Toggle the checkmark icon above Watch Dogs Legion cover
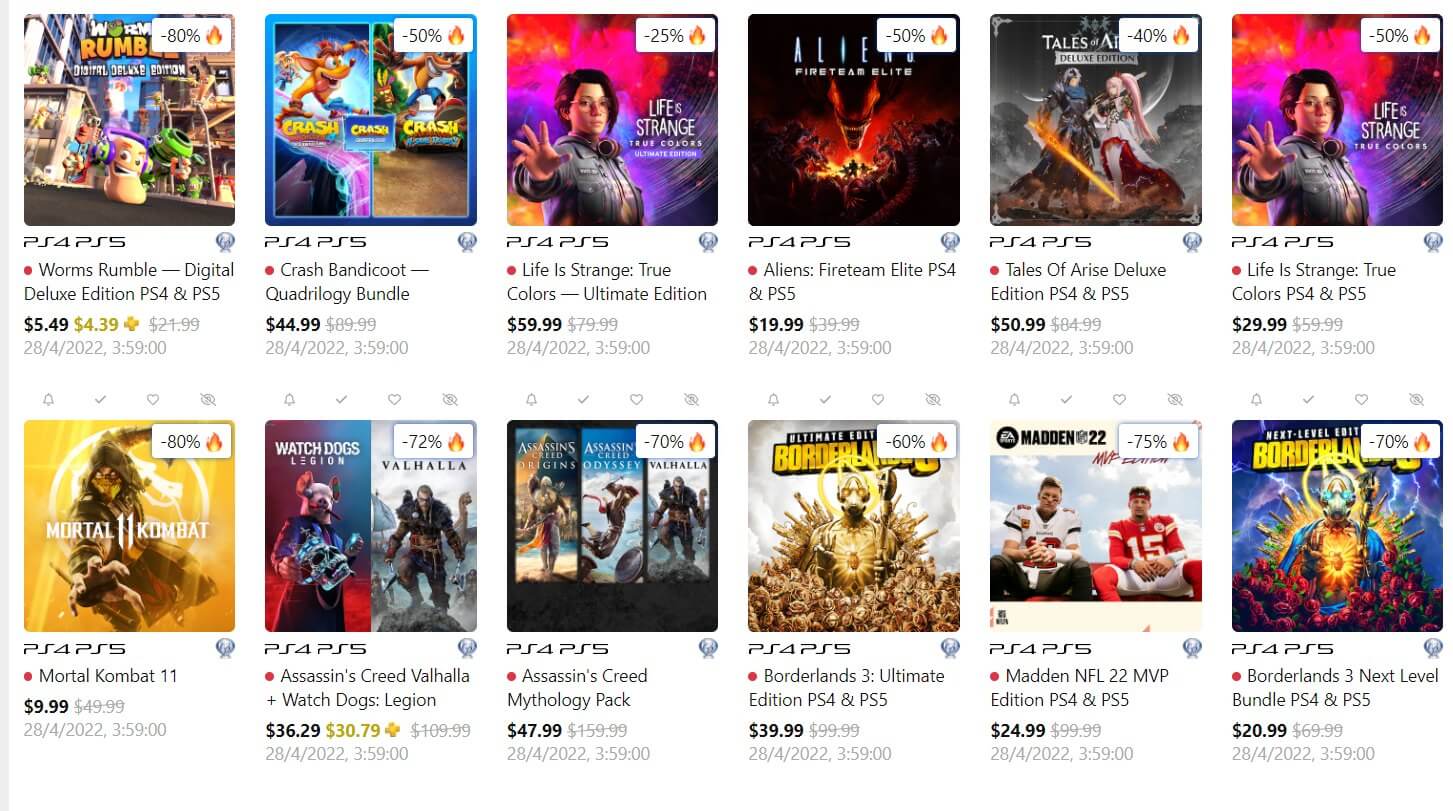Screen dimensions: 1453x811 click(341, 399)
